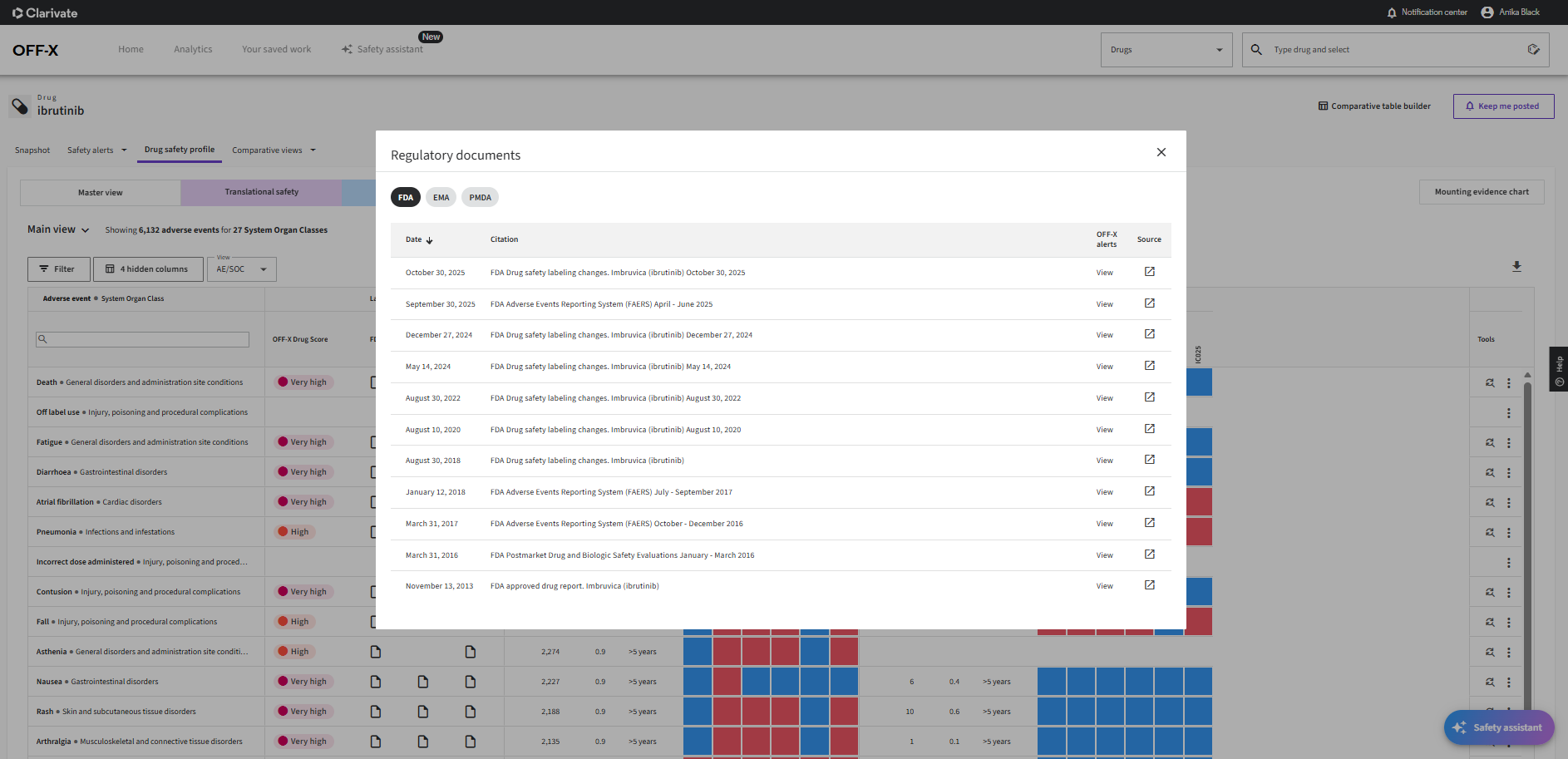Select the Master view tab

coord(101,193)
